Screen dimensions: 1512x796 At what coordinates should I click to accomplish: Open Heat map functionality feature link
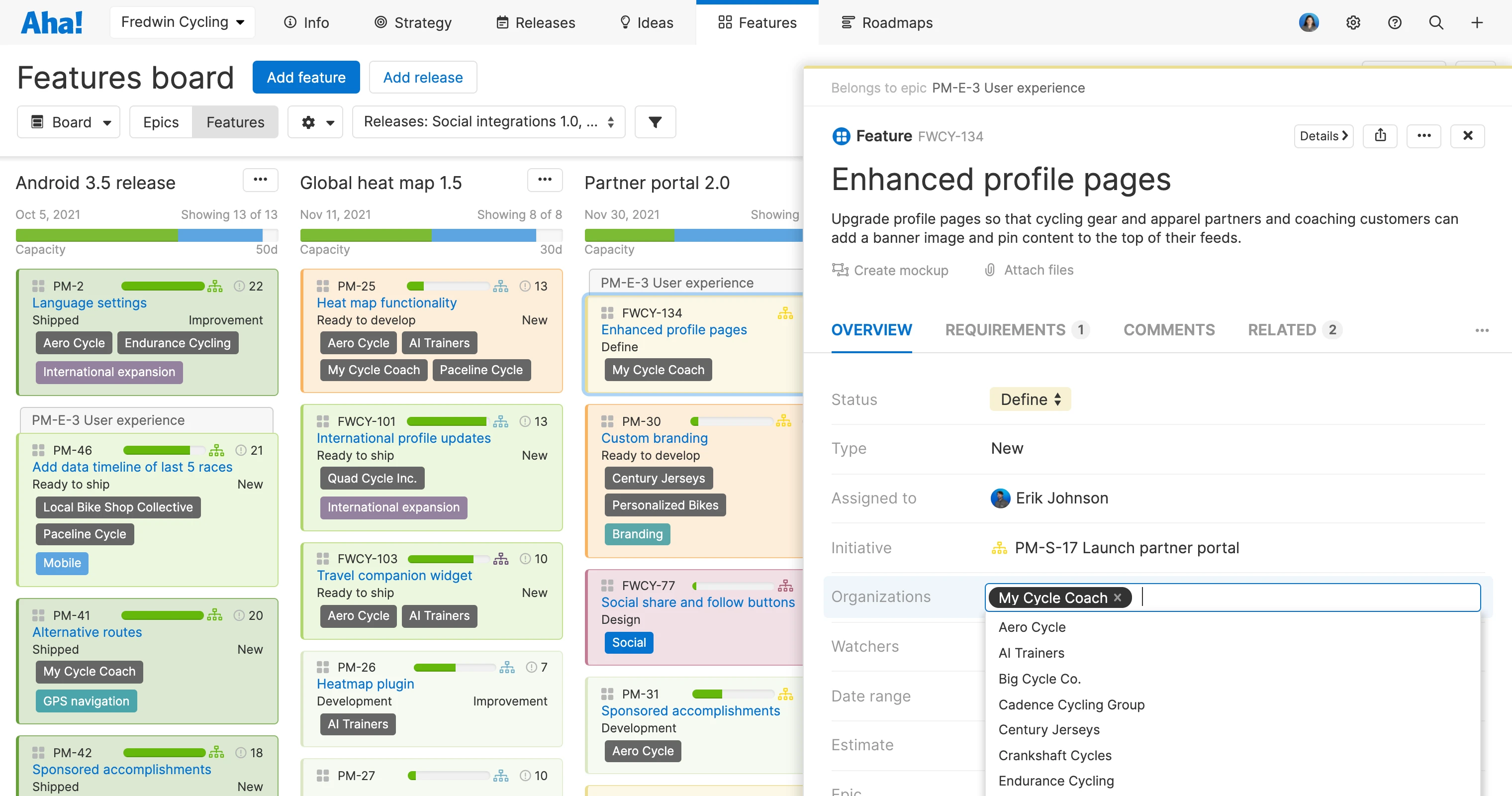(386, 303)
